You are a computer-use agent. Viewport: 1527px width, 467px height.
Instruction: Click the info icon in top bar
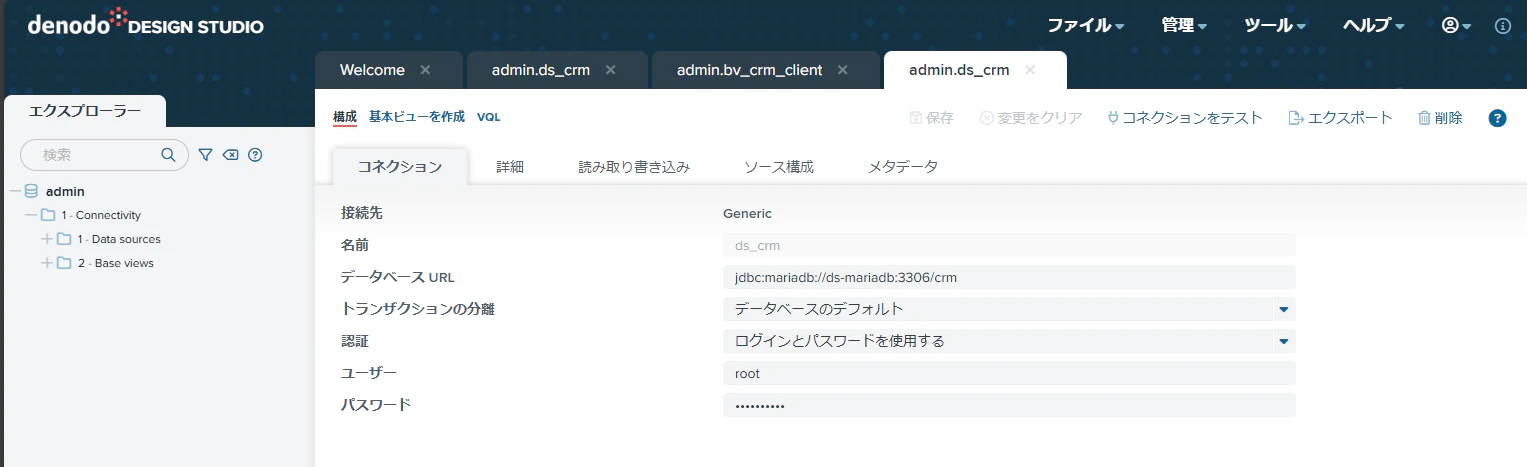point(1502,26)
